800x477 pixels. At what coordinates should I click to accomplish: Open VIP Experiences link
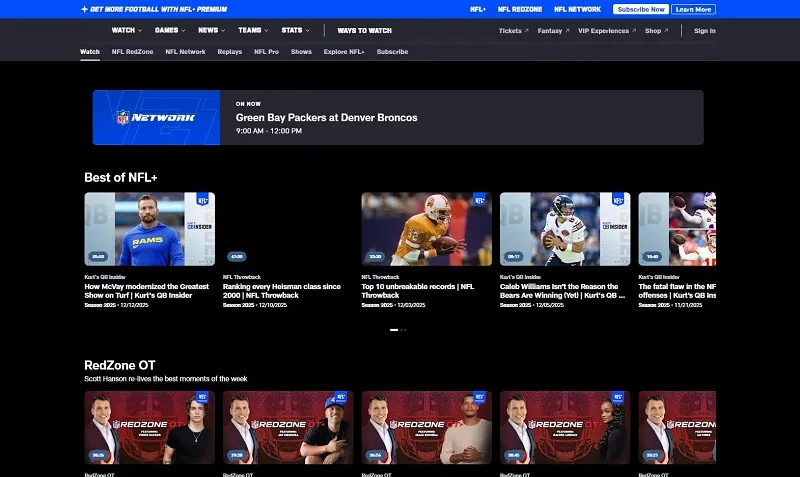603,31
